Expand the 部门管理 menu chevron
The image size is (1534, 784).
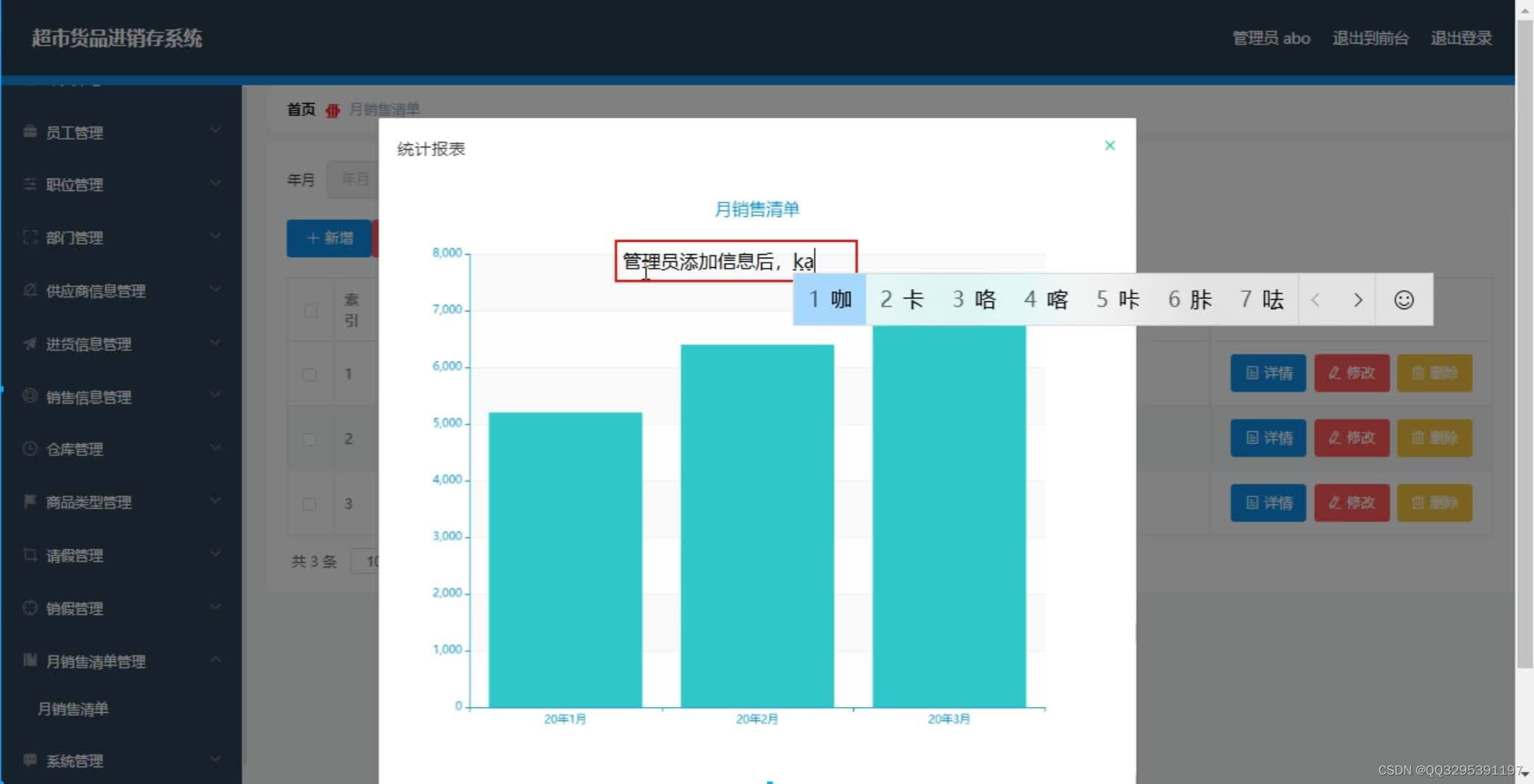[x=216, y=236]
